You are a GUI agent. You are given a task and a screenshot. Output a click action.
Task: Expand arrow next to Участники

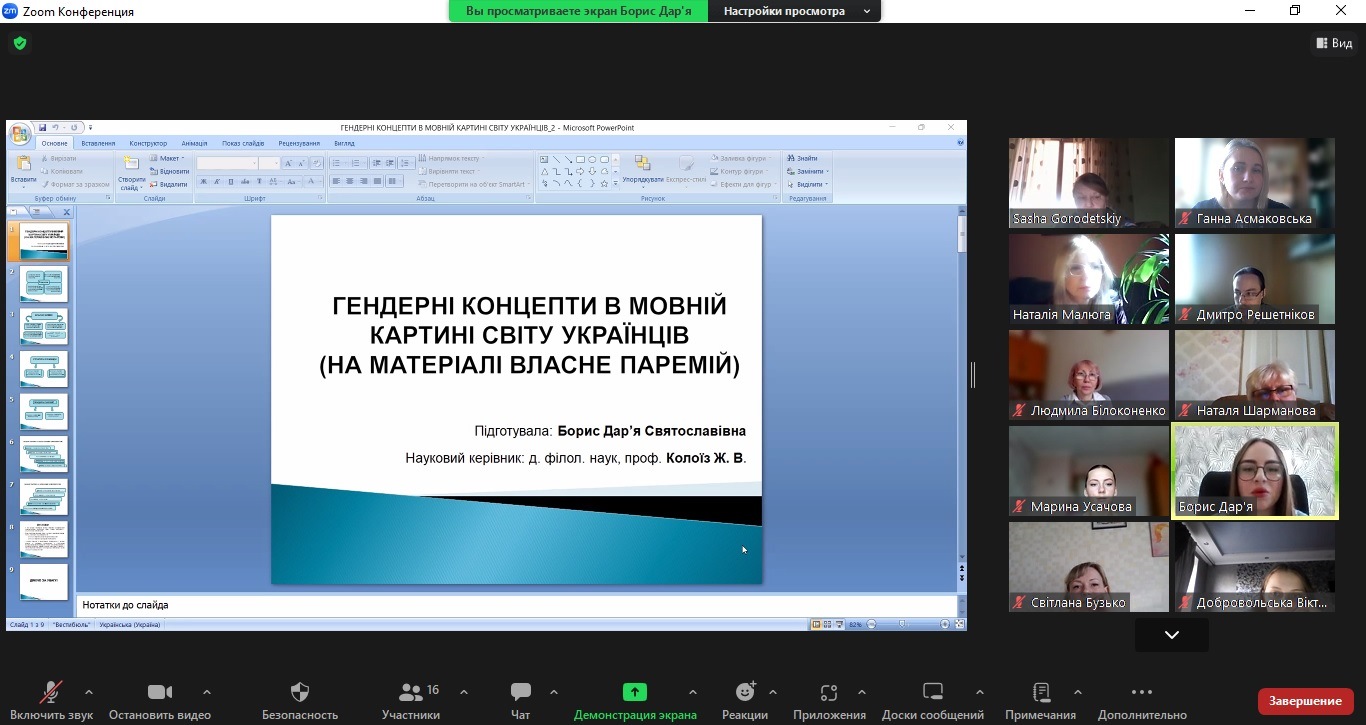464,692
